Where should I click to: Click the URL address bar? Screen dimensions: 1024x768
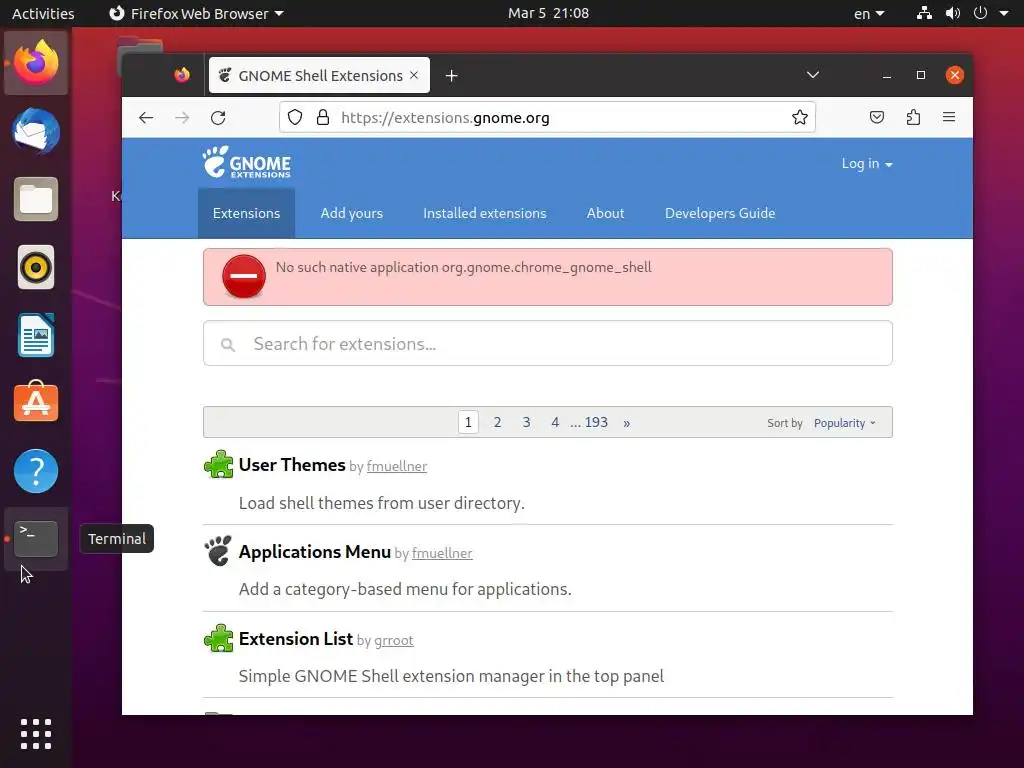point(547,118)
